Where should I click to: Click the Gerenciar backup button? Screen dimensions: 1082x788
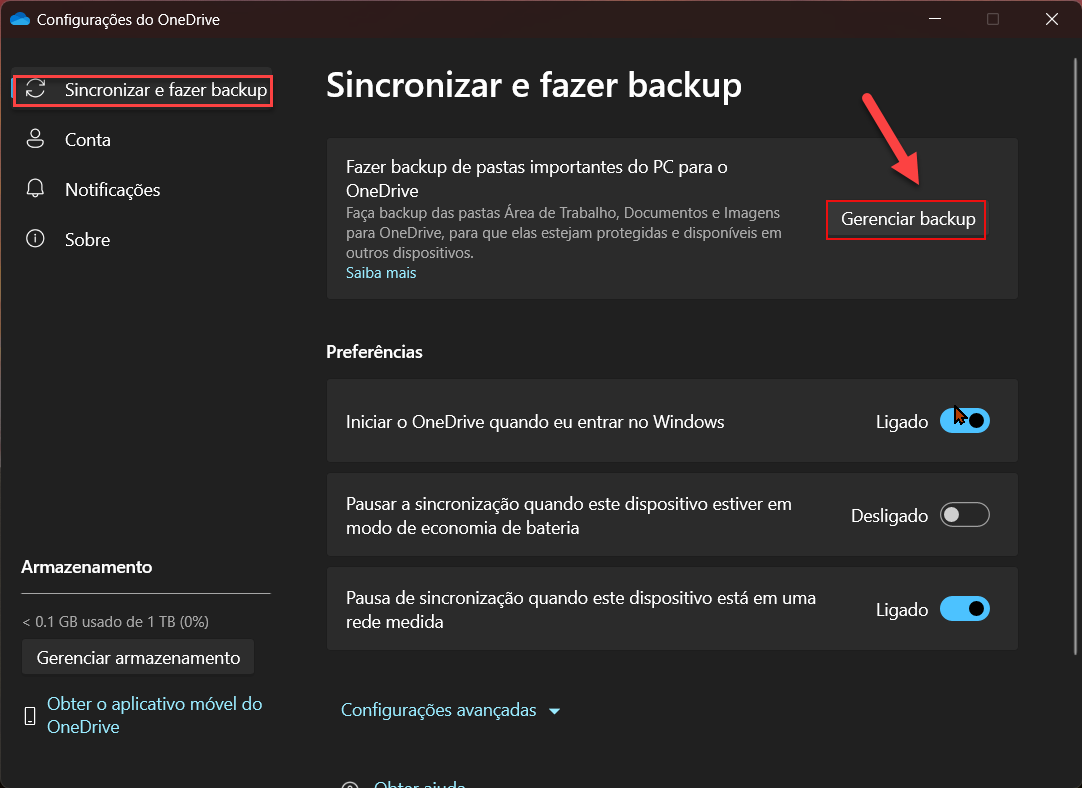click(907, 219)
